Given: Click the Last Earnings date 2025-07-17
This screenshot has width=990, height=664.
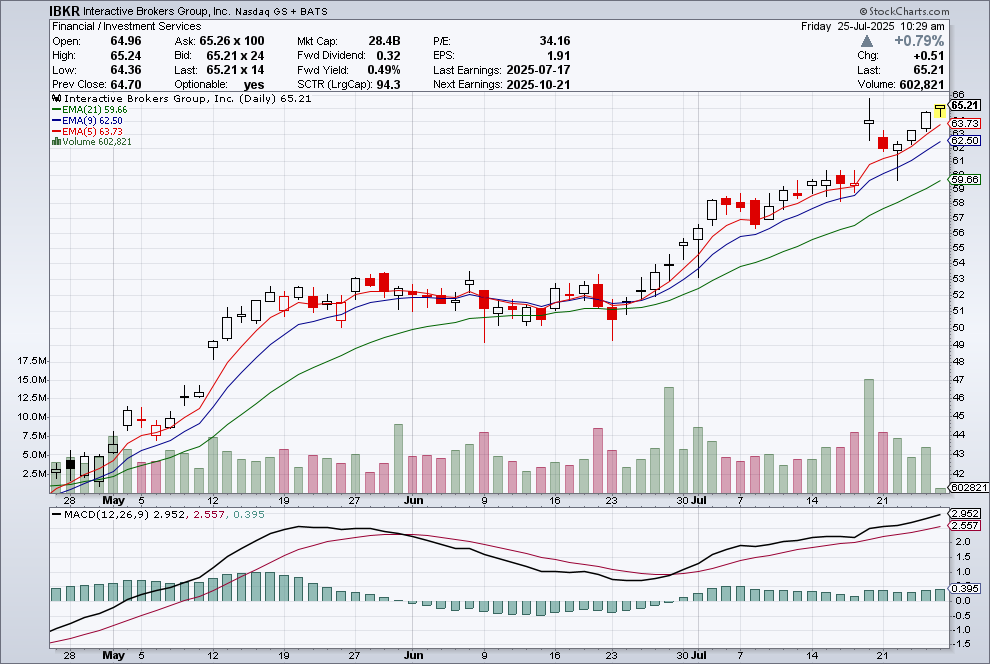Looking at the screenshot, I should click(x=538, y=70).
